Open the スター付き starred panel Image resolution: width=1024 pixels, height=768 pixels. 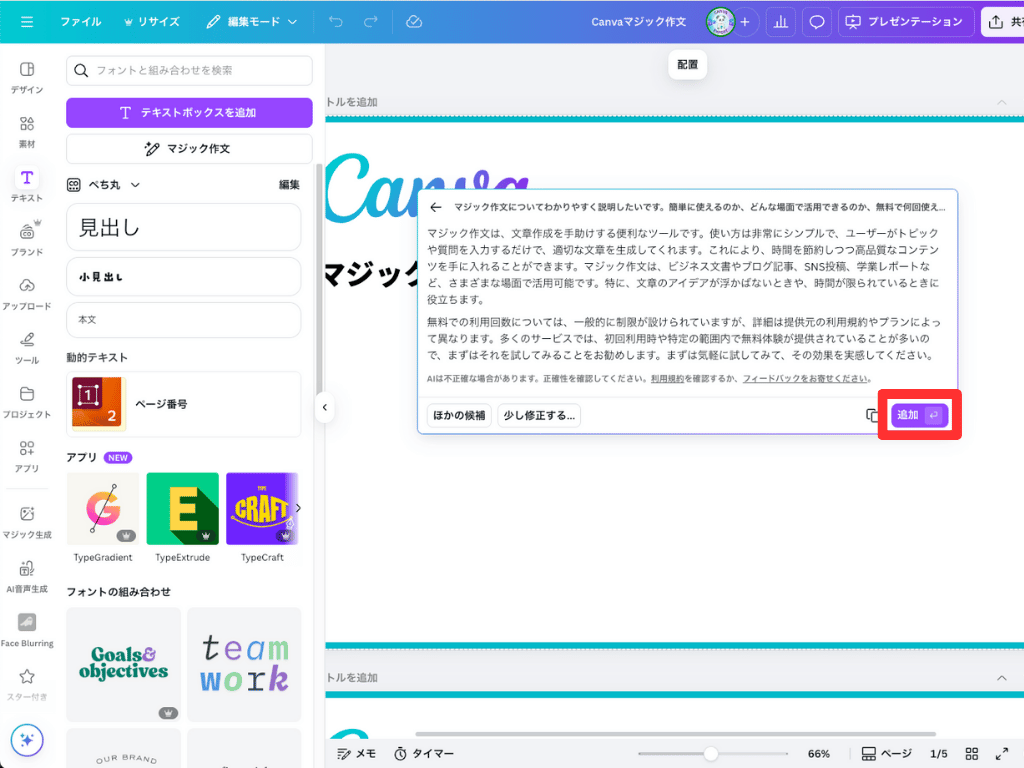[x=27, y=684]
